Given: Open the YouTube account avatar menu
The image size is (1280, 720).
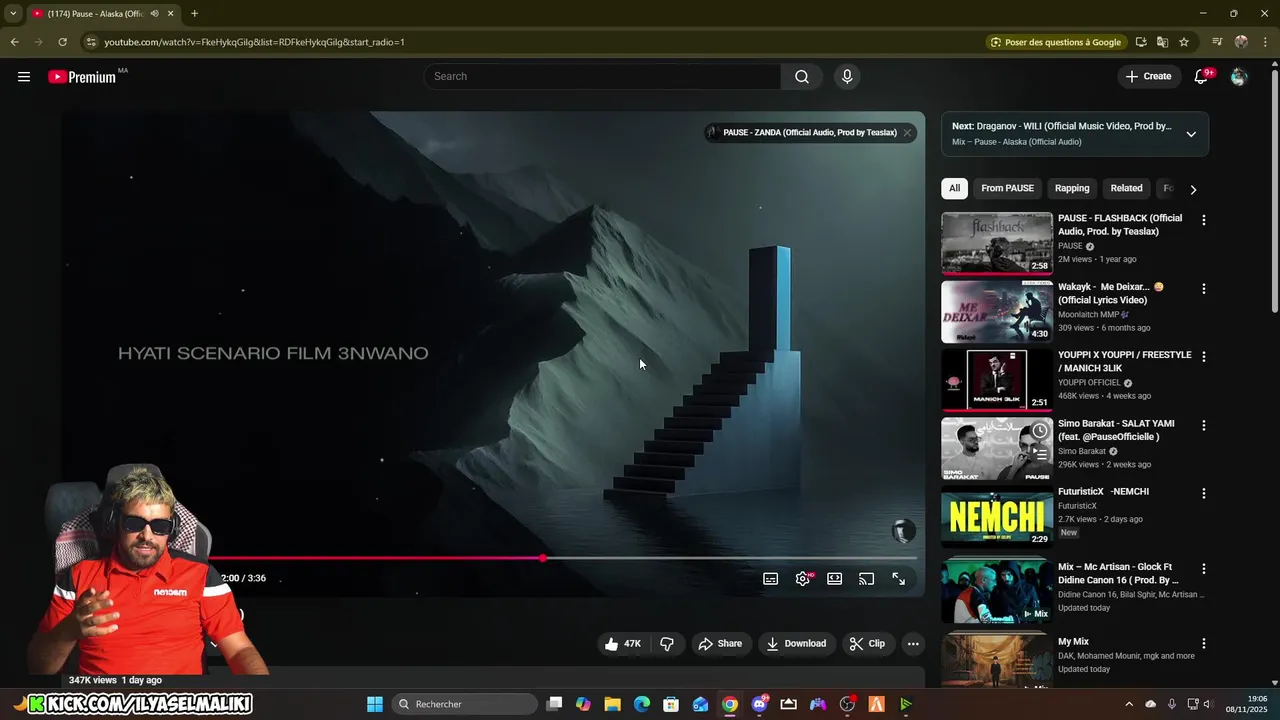Looking at the screenshot, I should (x=1239, y=77).
